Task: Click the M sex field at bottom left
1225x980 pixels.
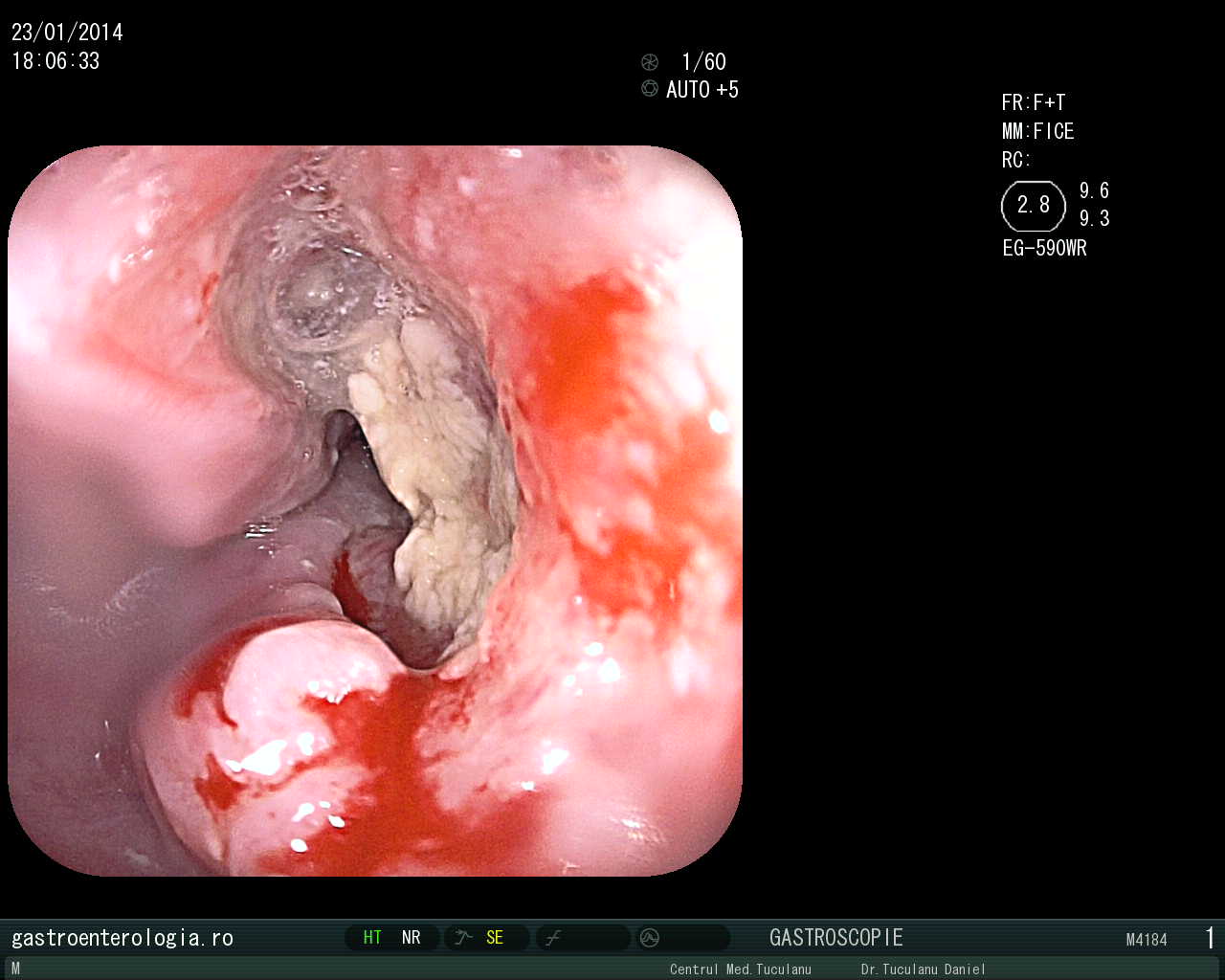Action: 15,969
